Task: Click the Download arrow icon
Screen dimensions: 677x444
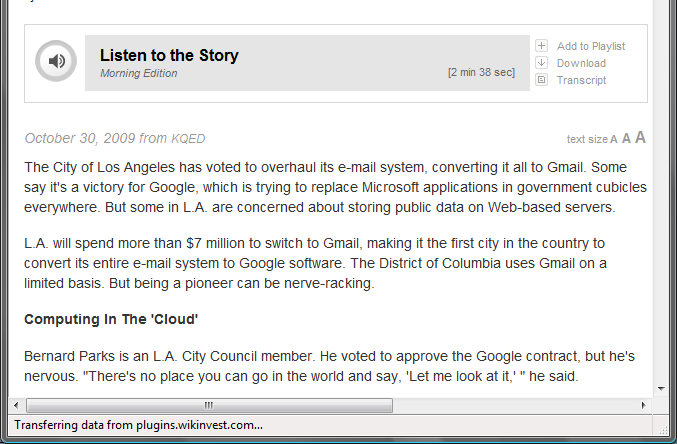Action: coord(541,63)
